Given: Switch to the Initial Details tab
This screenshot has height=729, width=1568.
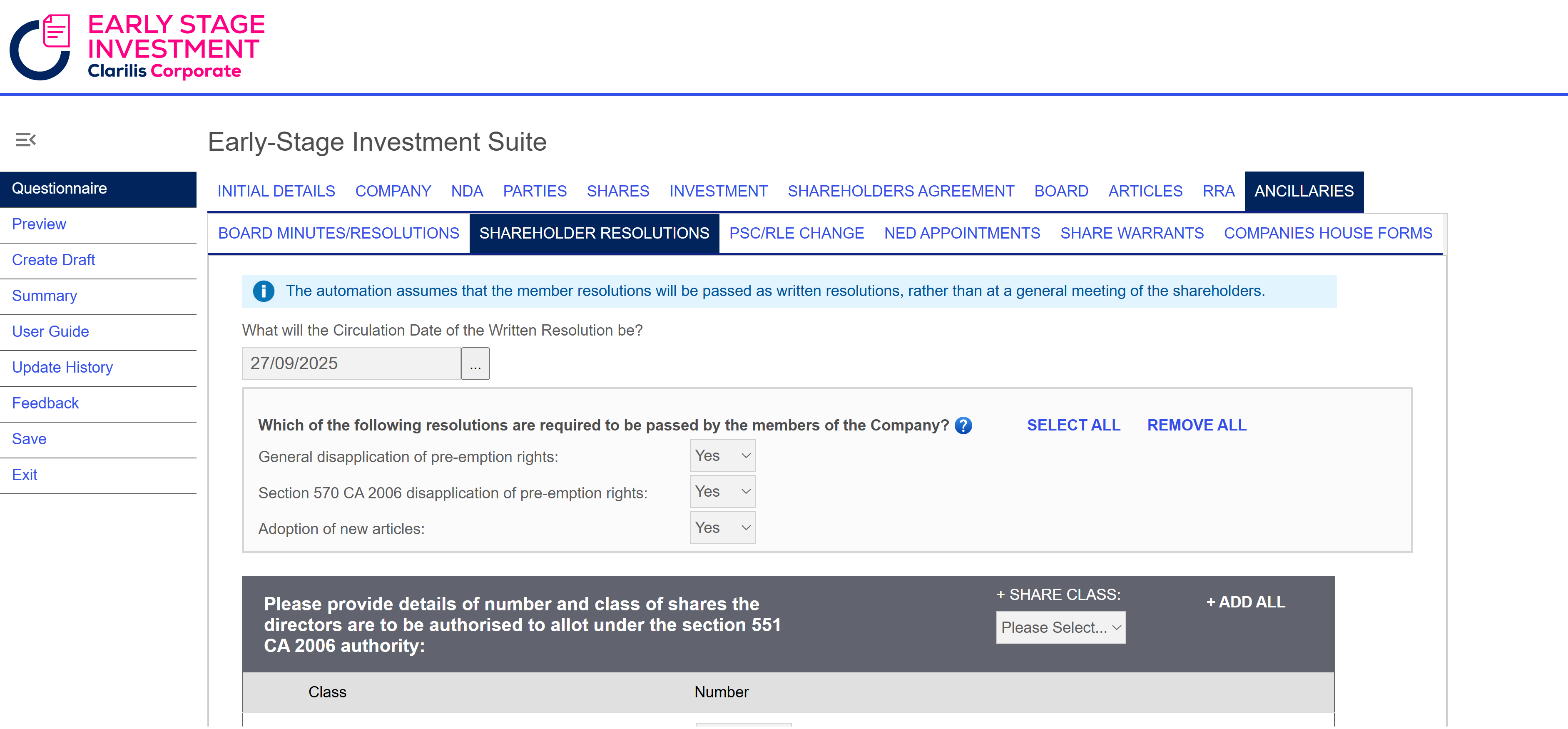Looking at the screenshot, I should click(276, 191).
